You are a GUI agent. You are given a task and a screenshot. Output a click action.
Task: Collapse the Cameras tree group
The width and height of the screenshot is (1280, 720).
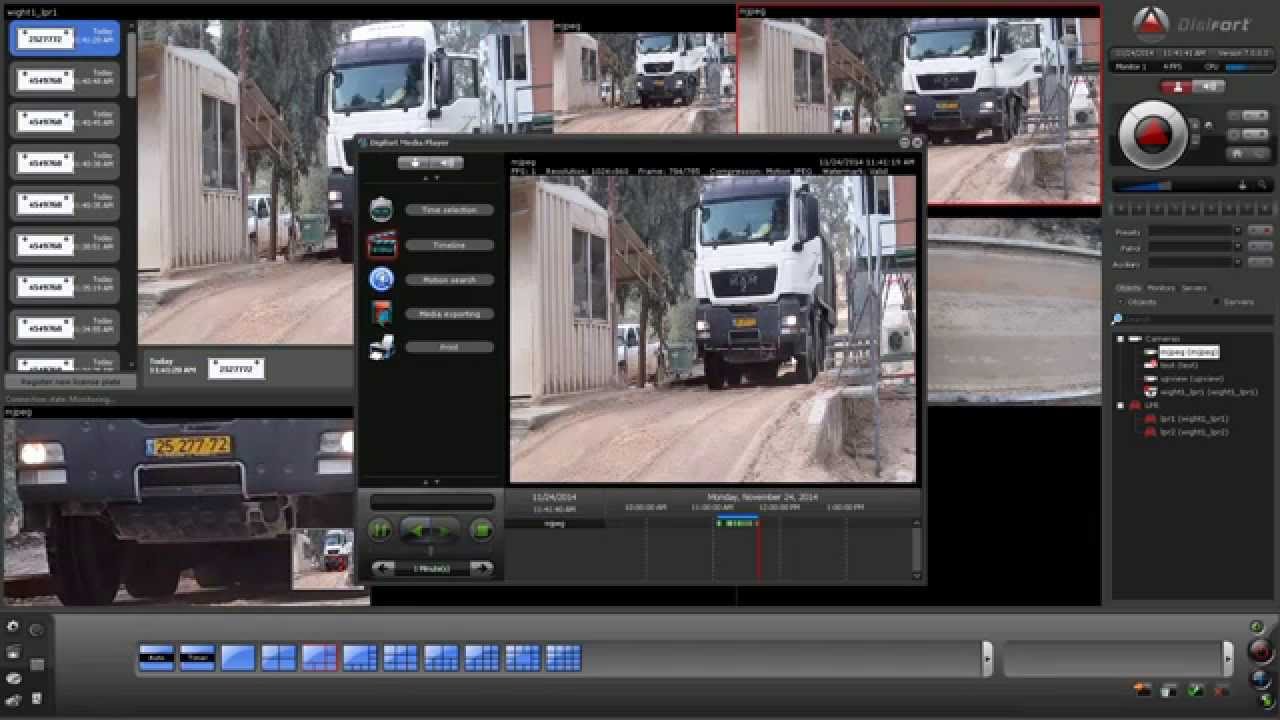tap(1120, 337)
